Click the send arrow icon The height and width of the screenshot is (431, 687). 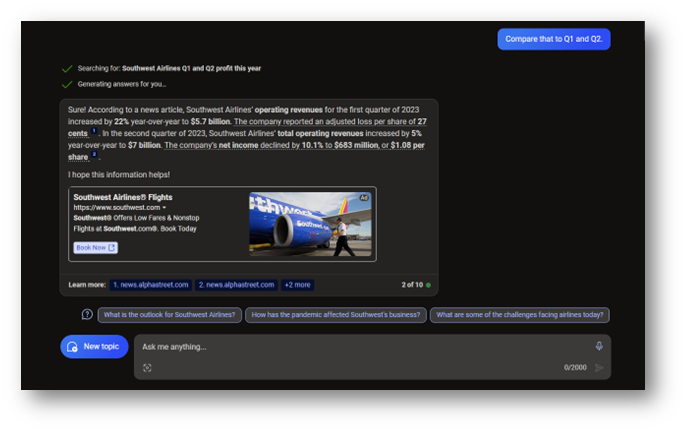(x=599, y=368)
